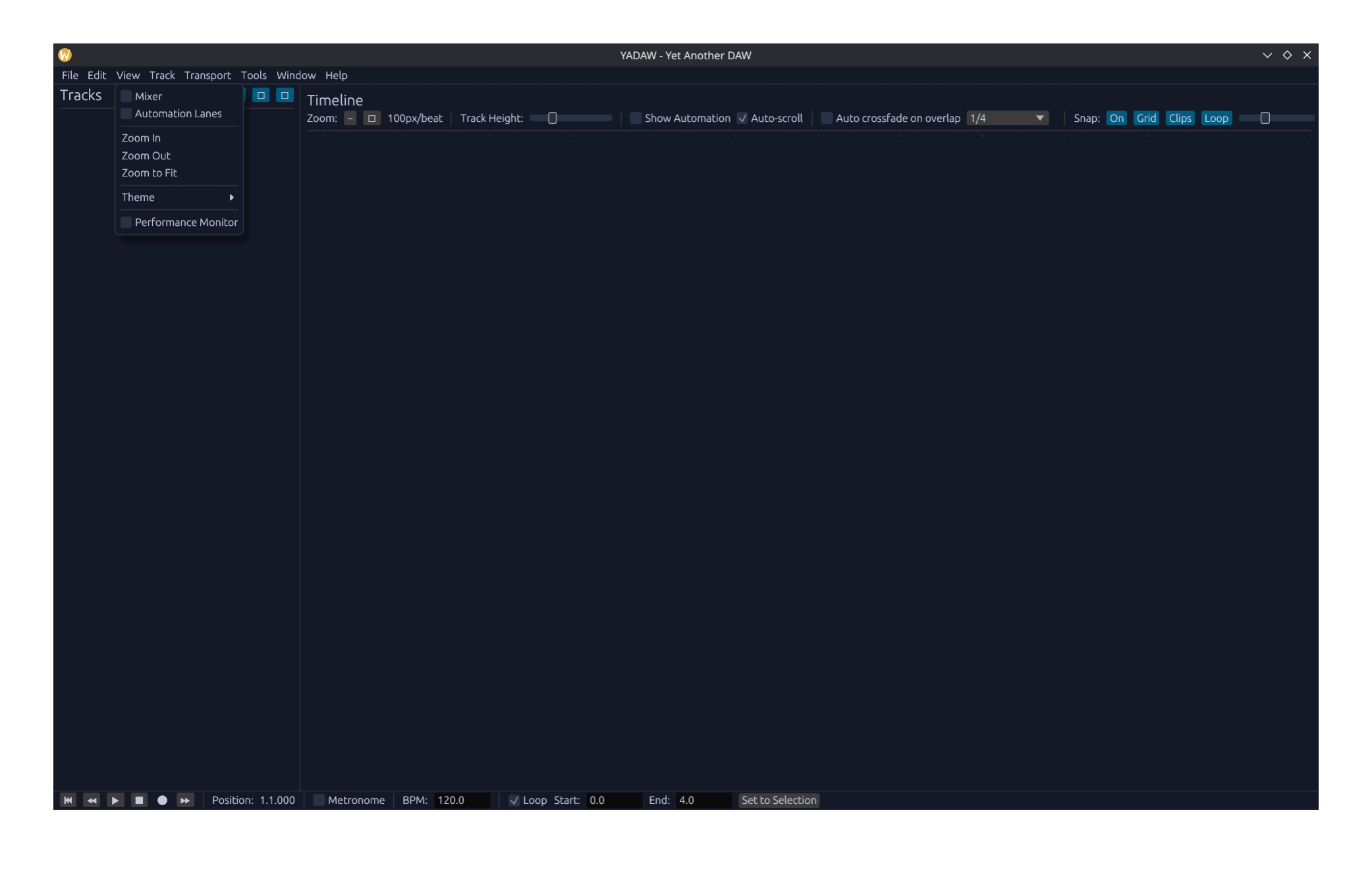Toggle the Loop snap button

click(1216, 119)
